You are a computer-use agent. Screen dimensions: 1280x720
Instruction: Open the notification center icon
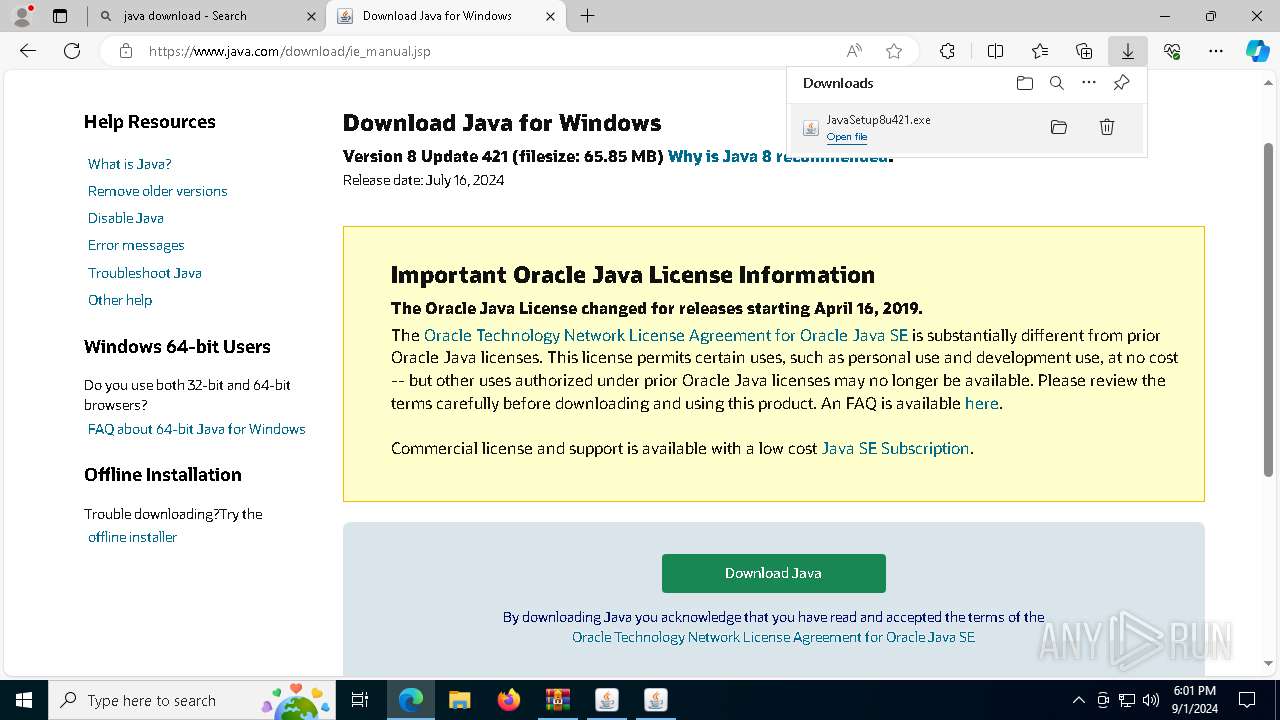(x=1247, y=700)
